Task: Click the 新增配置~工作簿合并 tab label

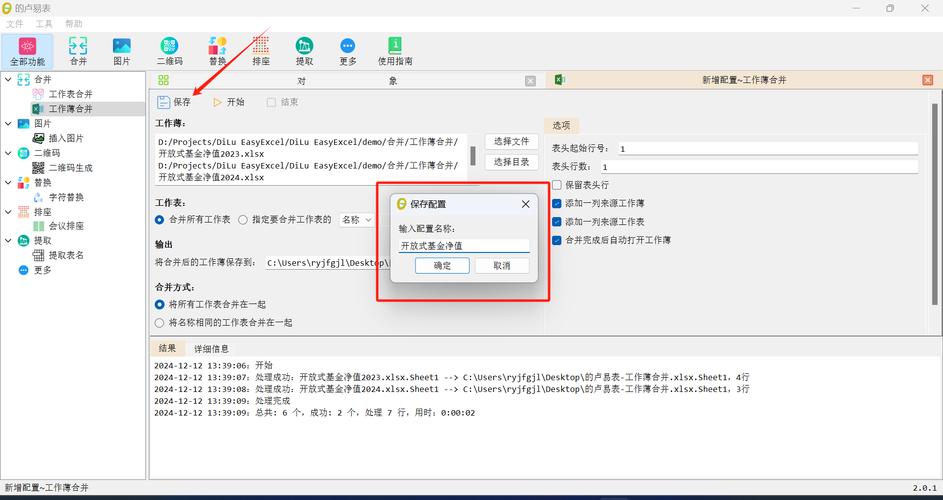Action: point(744,80)
